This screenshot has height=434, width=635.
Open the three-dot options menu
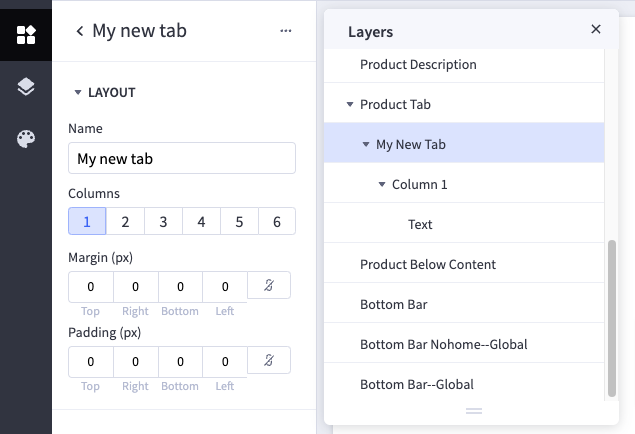(286, 31)
